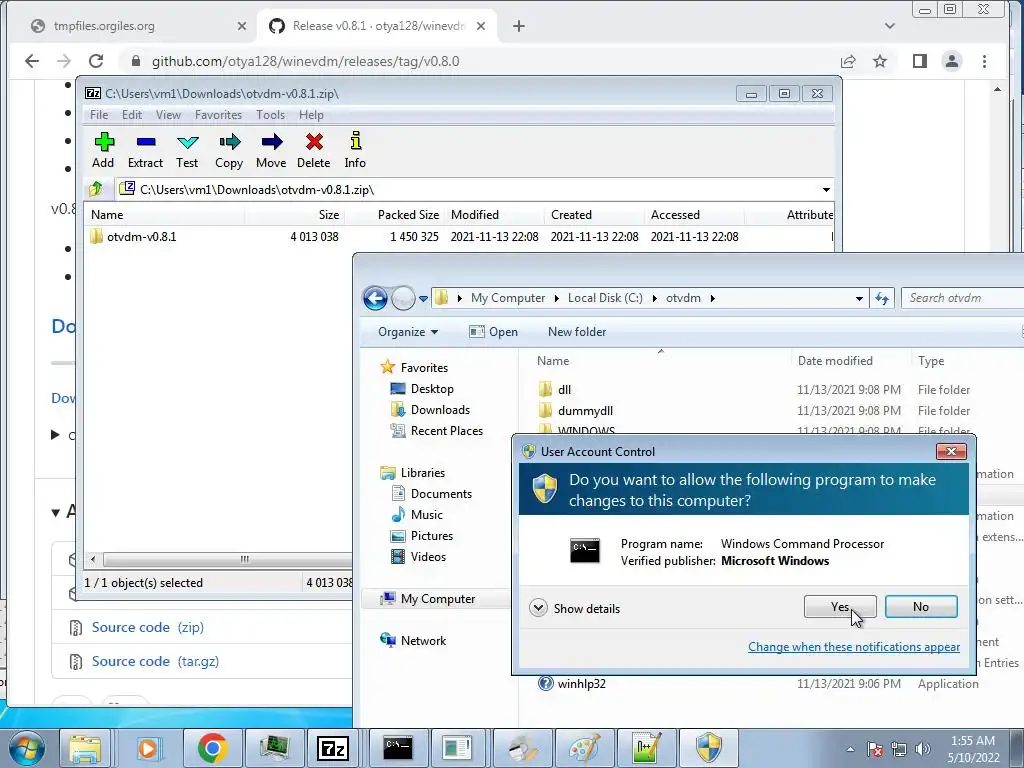Open the file explorer taskbar icon
The width and height of the screenshot is (1024, 768).
tap(85, 748)
